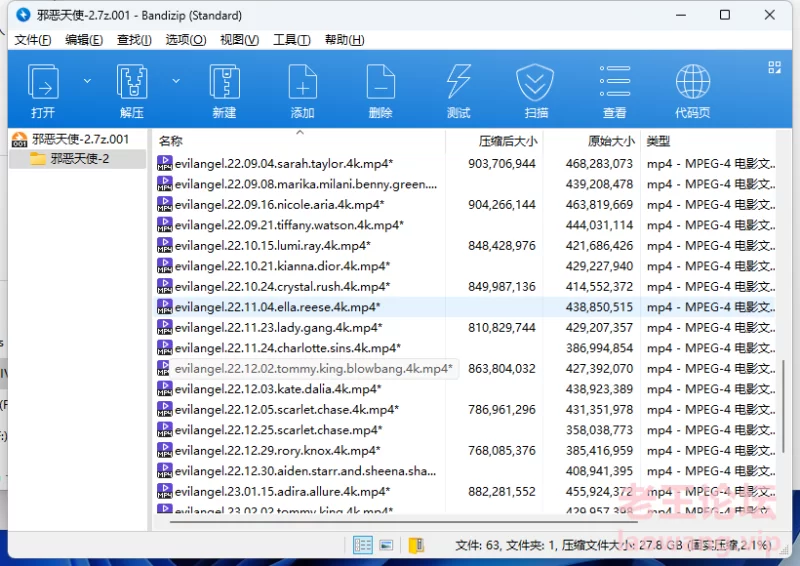The image size is (800, 566).
Task: Open the 视图(V) menu
Action: pos(239,40)
